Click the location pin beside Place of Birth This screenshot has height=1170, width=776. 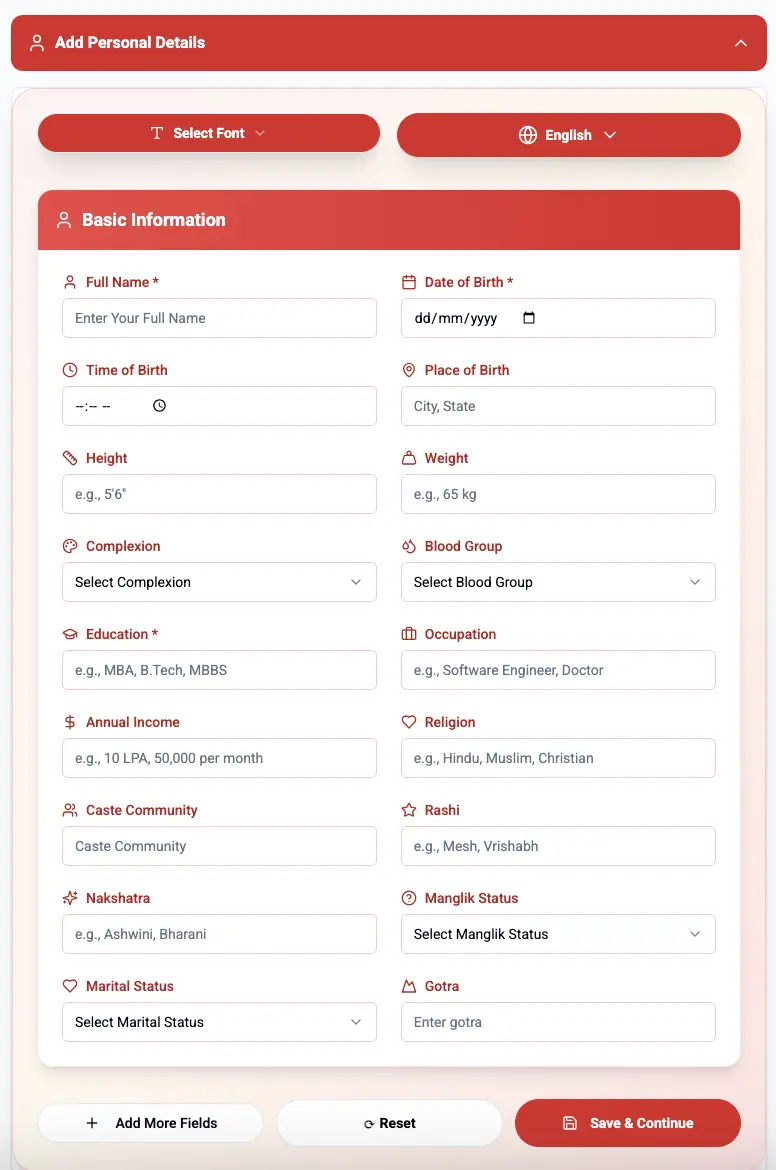click(x=409, y=370)
